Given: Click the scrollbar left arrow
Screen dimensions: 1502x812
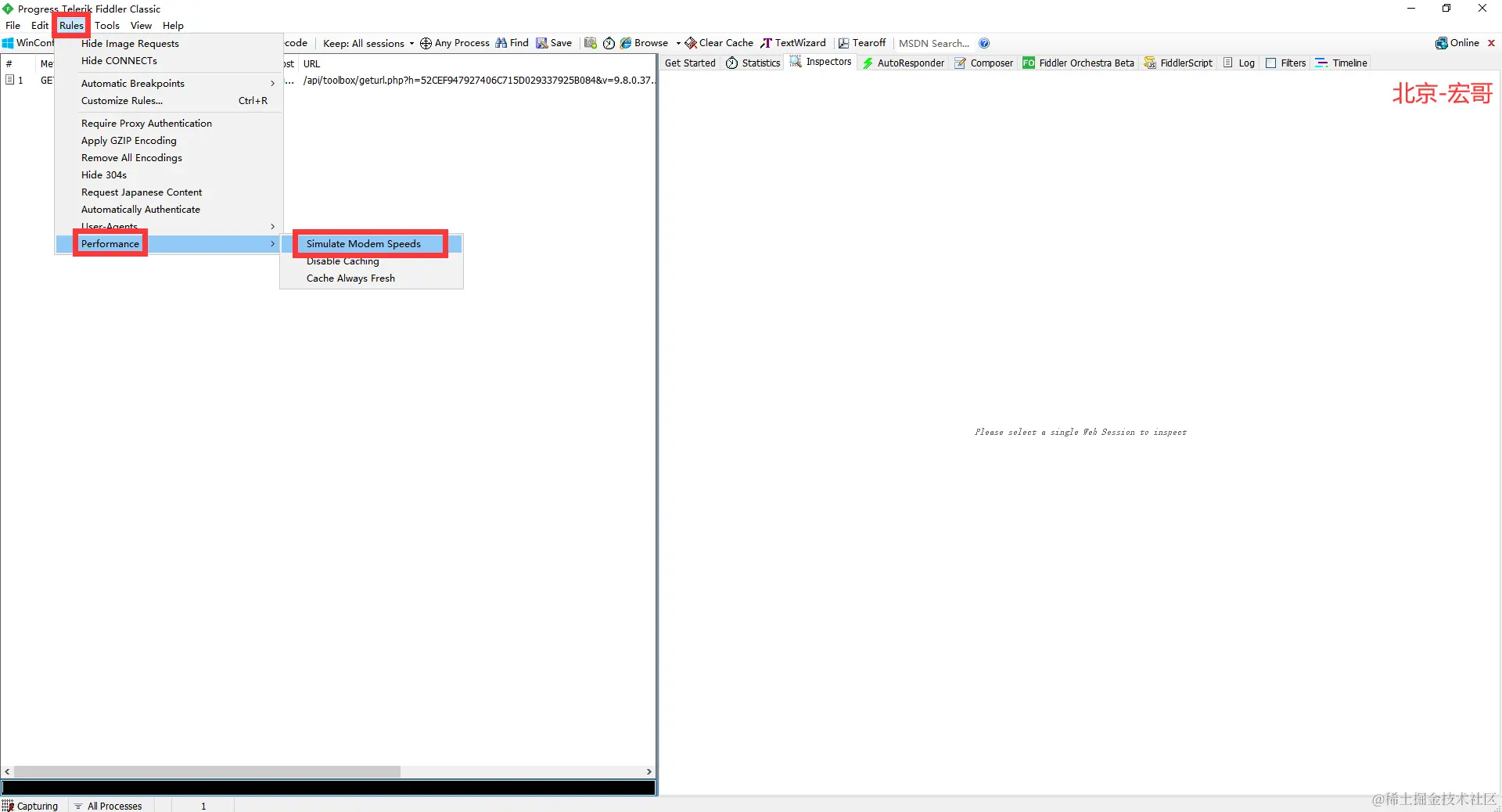Looking at the screenshot, I should pos(7,771).
